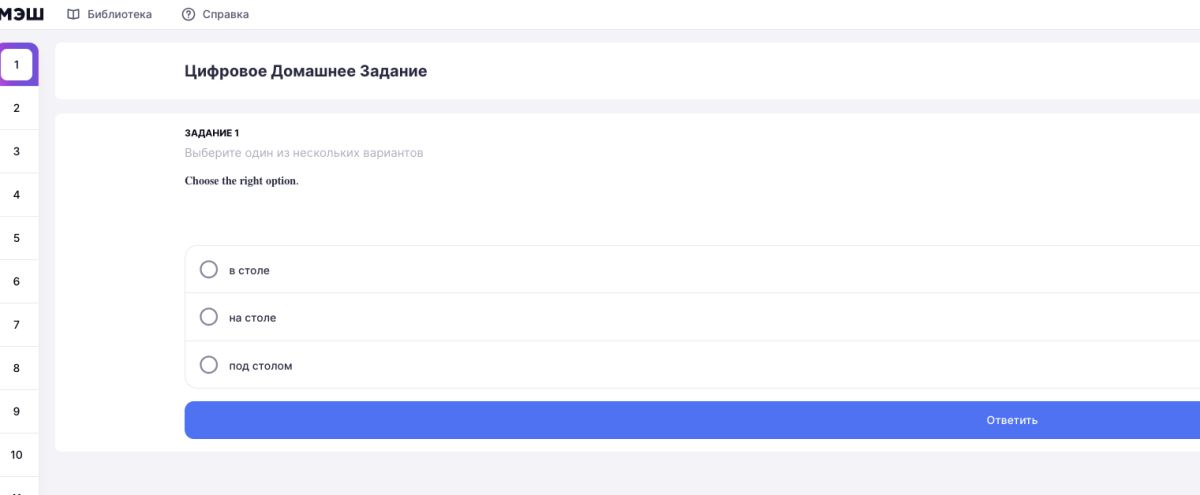
Task: Open the Библиотека menu item
Action: 119,14
